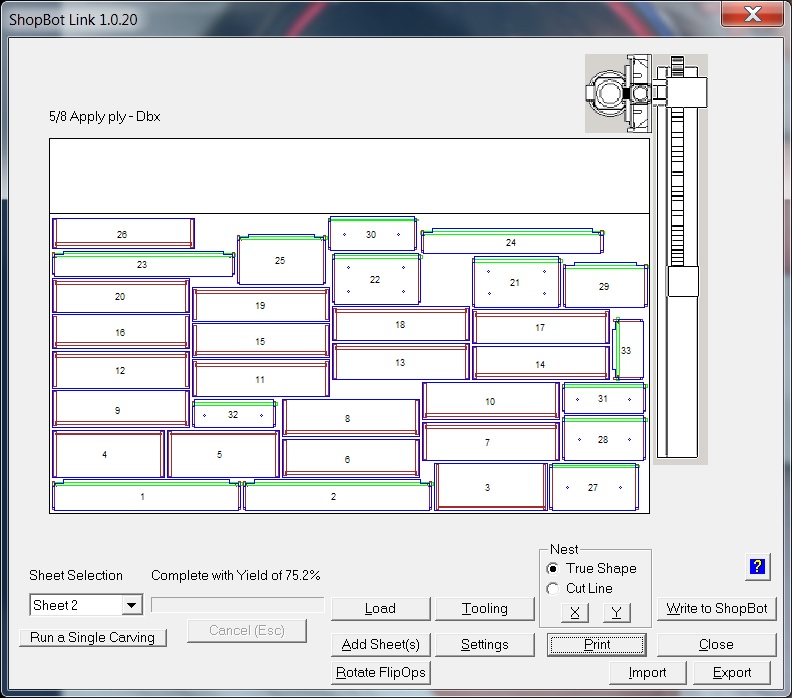Select part 3 in the sheet preview

pos(489,487)
